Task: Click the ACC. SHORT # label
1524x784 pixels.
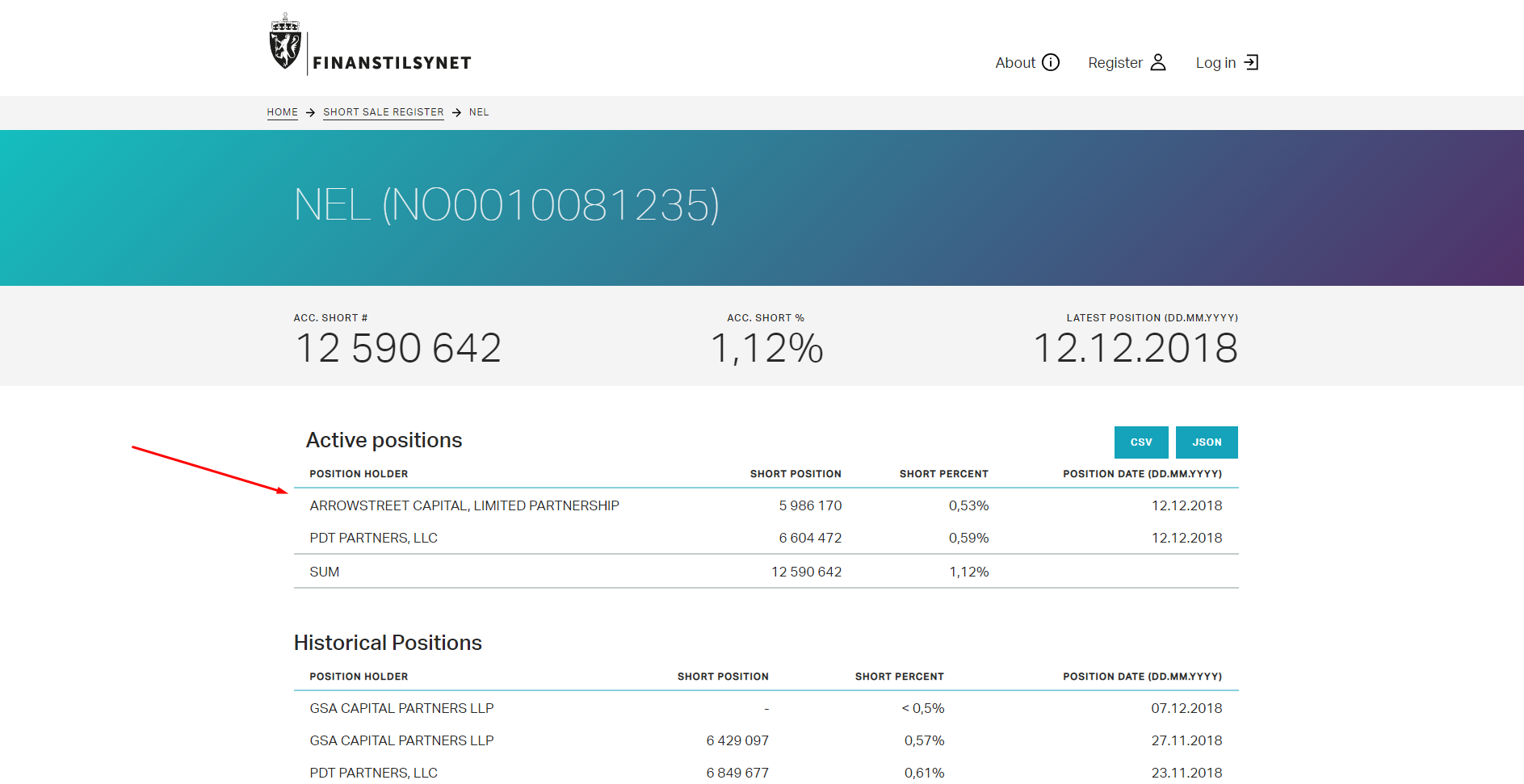Action: 330,318
